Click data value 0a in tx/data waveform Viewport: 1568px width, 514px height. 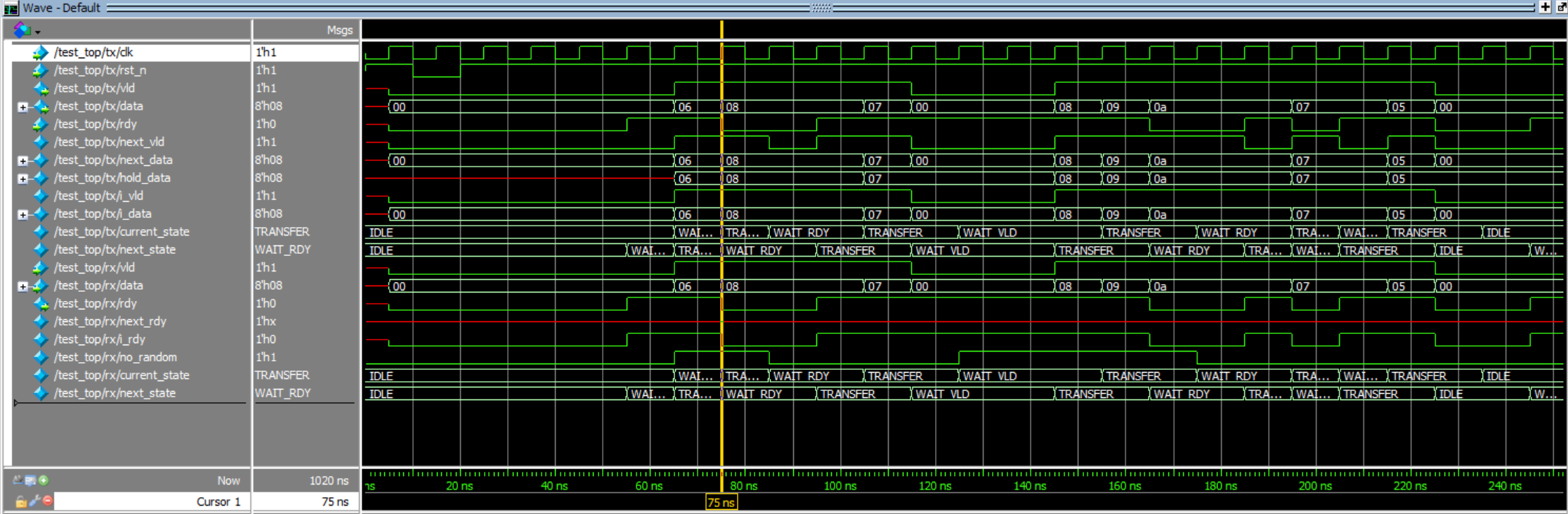pos(1160,107)
